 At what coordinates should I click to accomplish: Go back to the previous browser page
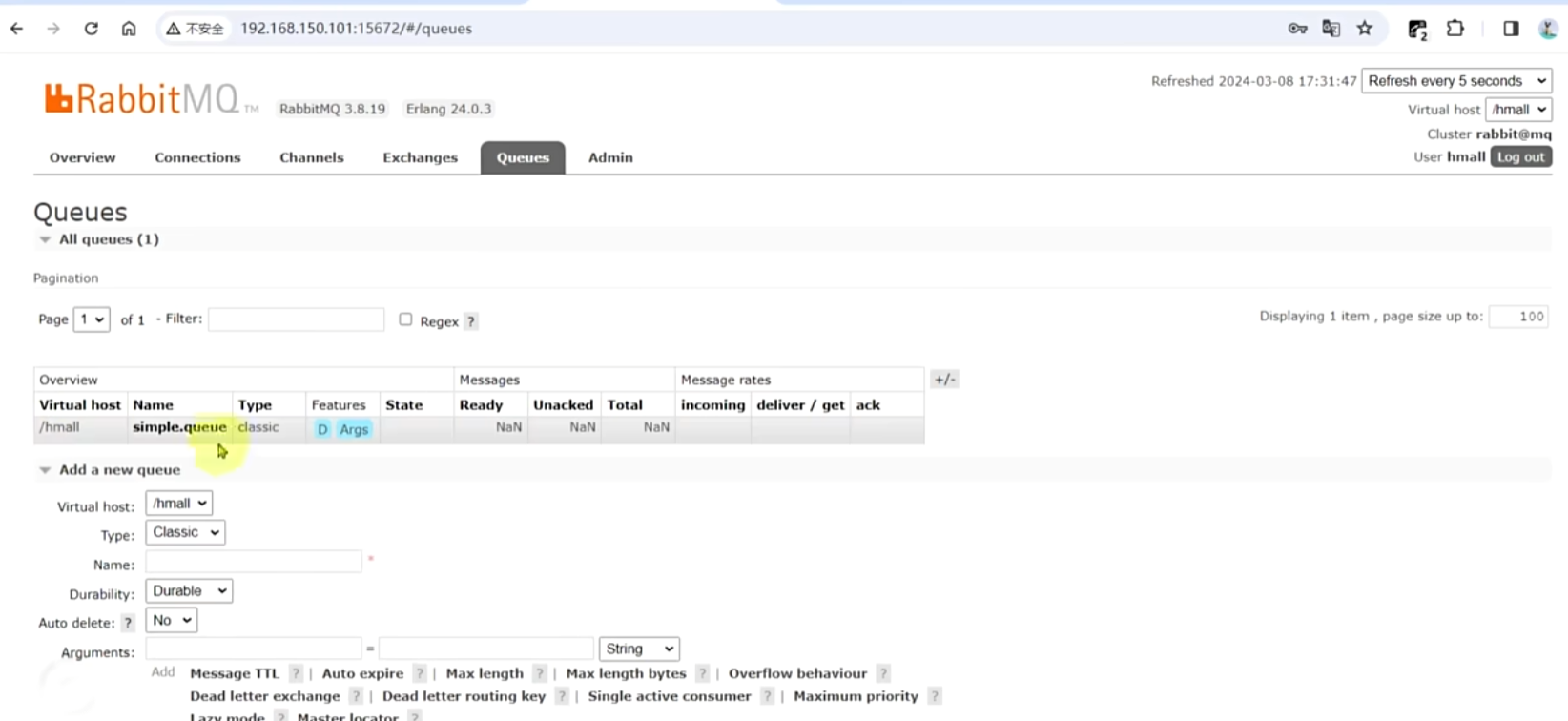point(16,29)
